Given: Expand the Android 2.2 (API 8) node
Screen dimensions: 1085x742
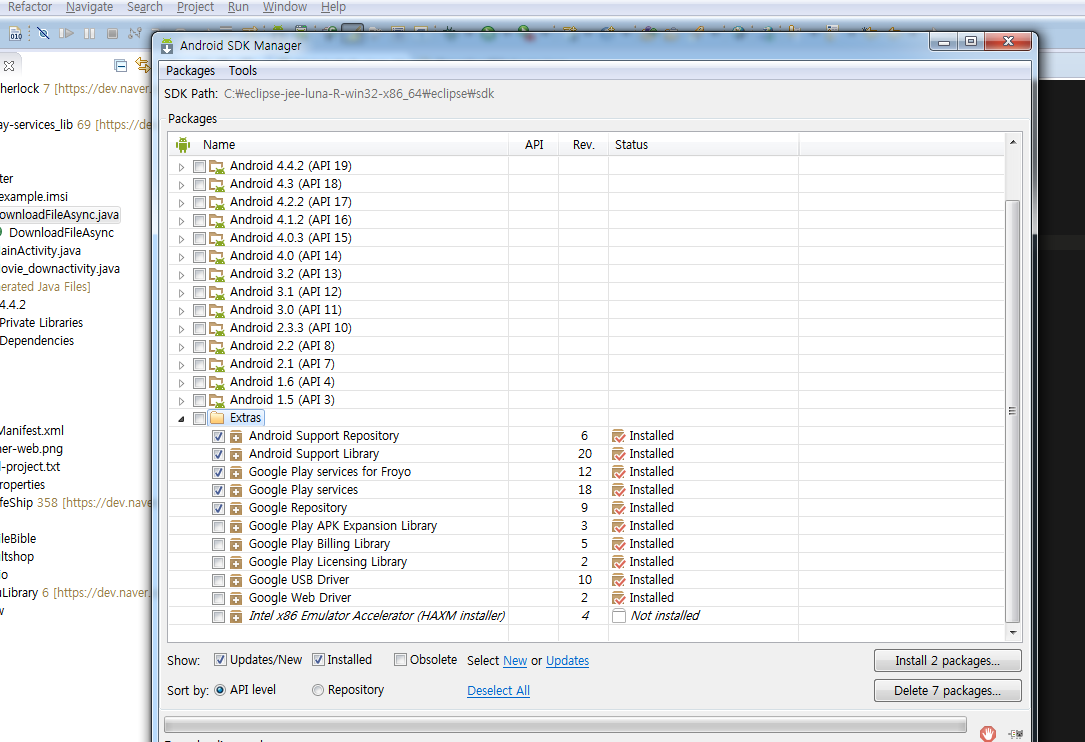Looking at the screenshot, I should point(181,347).
